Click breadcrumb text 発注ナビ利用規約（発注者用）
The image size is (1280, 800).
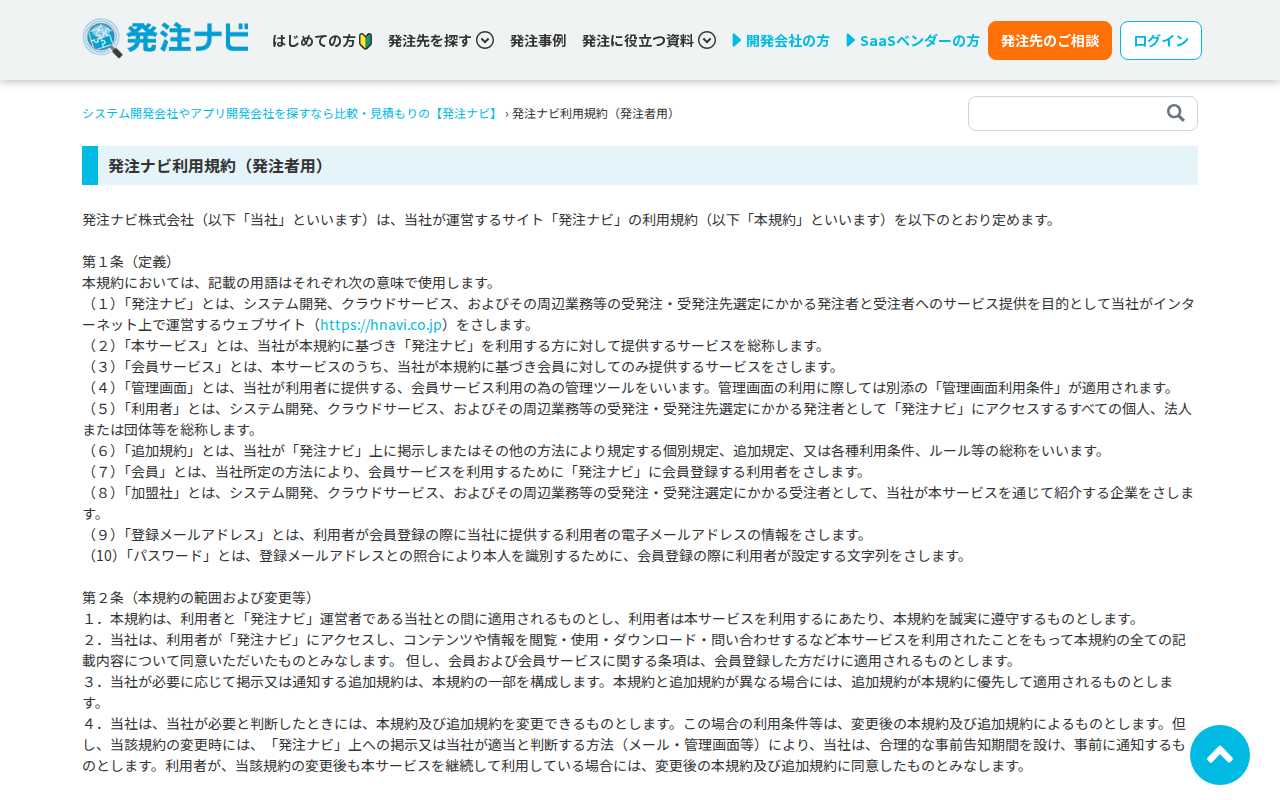(x=596, y=114)
